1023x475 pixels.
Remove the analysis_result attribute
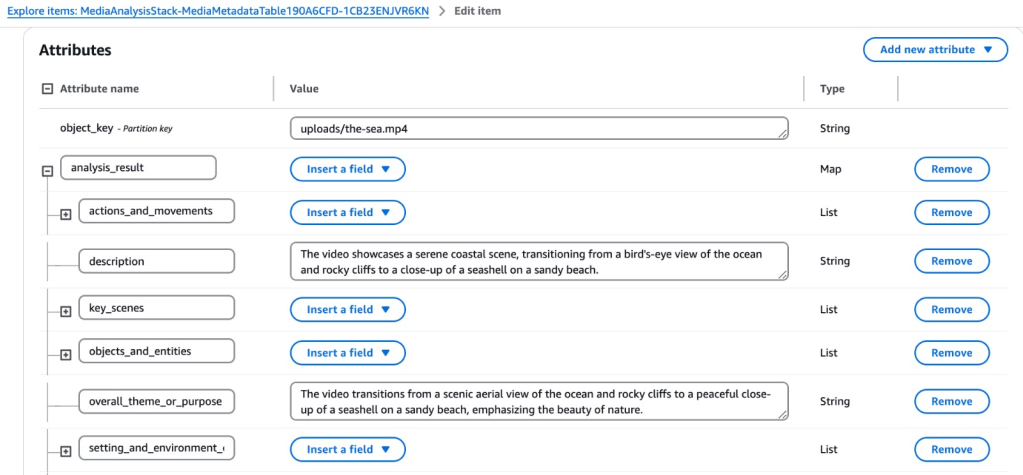pyautogui.click(x=951, y=169)
